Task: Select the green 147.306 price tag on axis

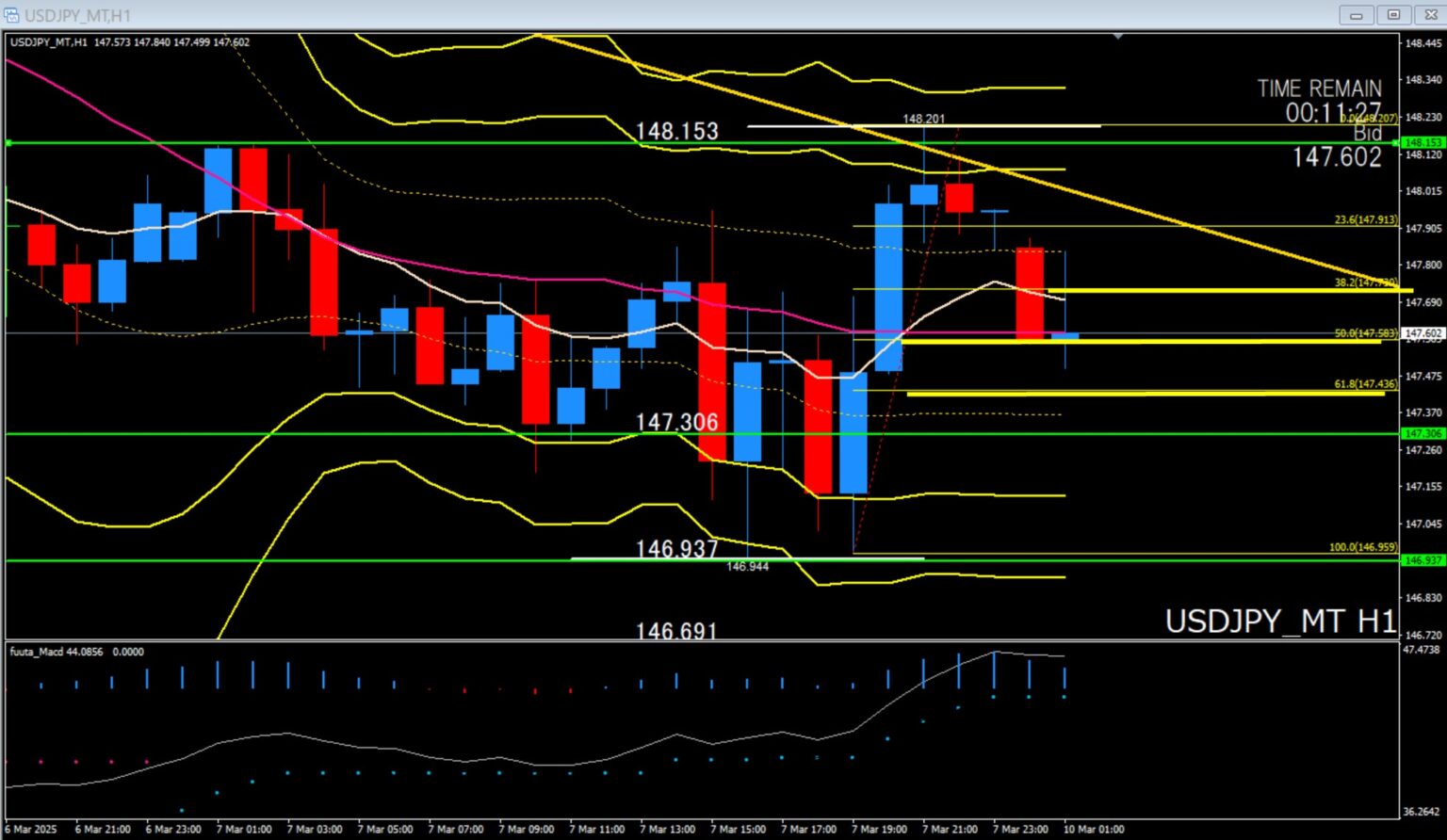Action: 1423,433
